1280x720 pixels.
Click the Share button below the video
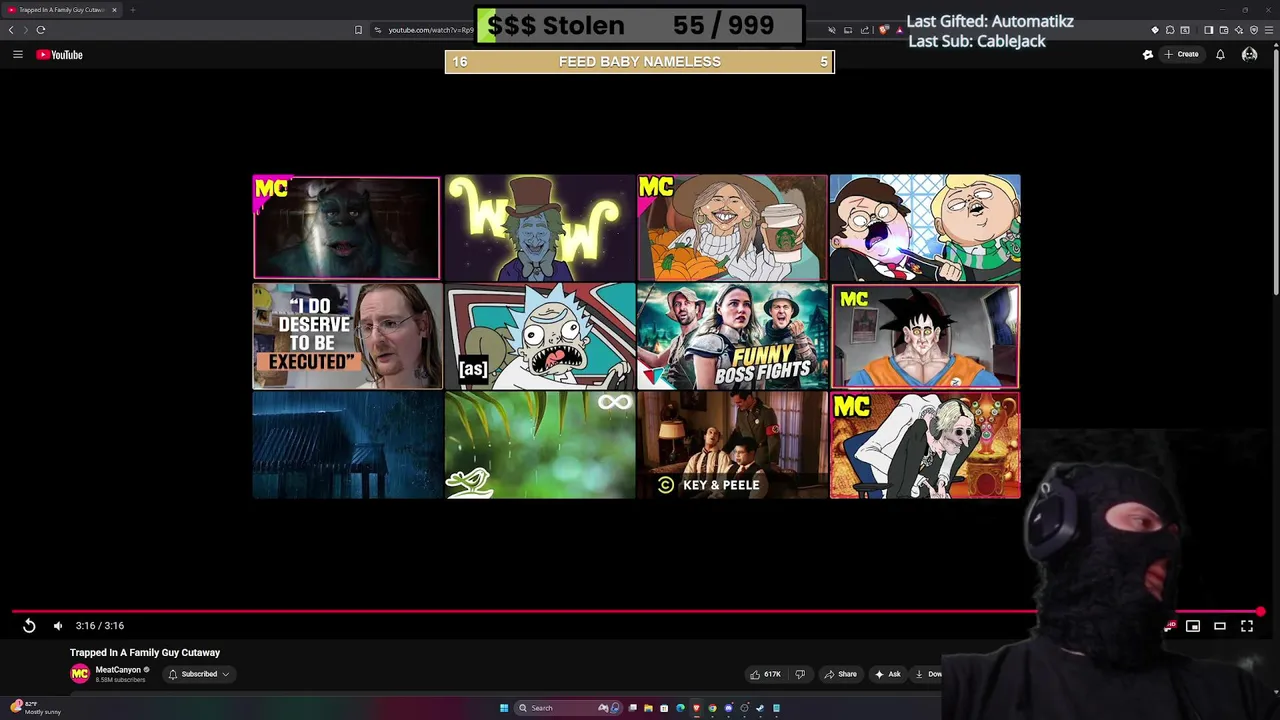tap(840, 674)
